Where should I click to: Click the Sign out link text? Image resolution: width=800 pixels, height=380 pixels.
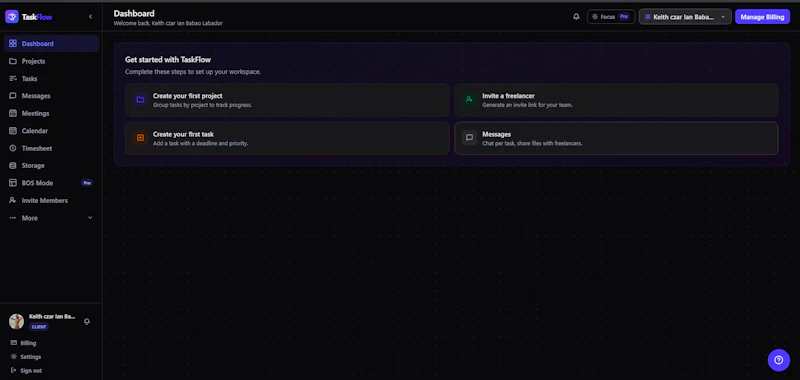coord(31,370)
